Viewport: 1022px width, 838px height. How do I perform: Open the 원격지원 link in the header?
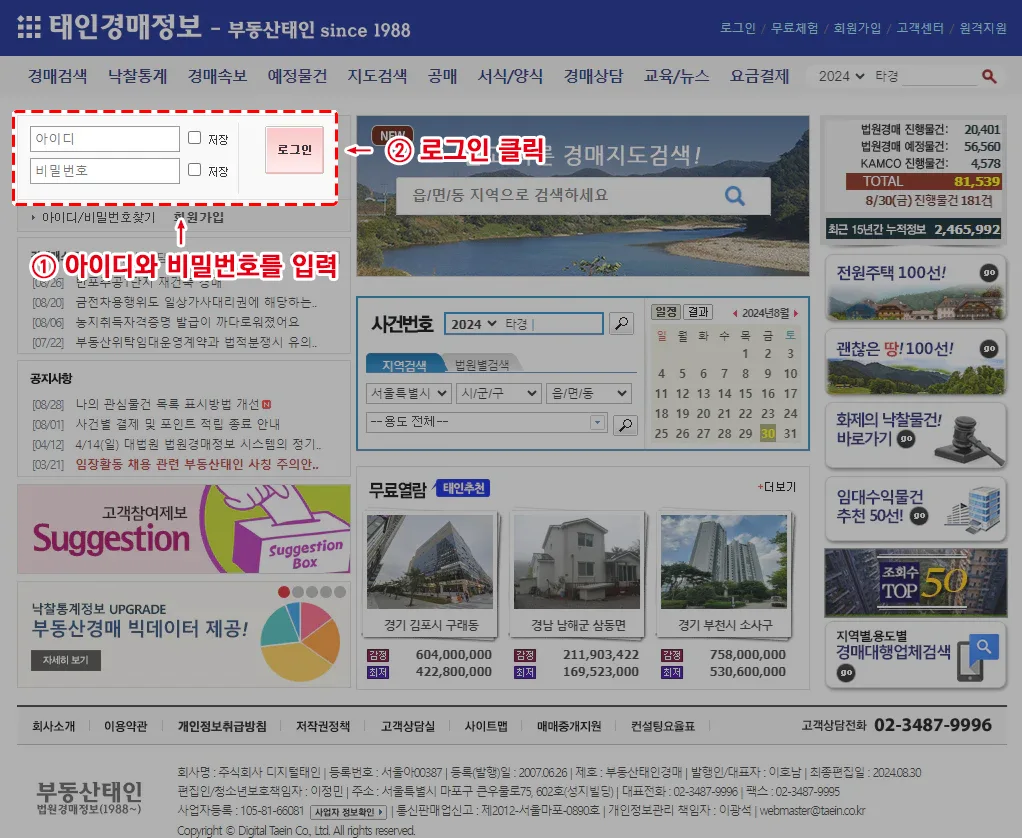click(x=983, y=28)
